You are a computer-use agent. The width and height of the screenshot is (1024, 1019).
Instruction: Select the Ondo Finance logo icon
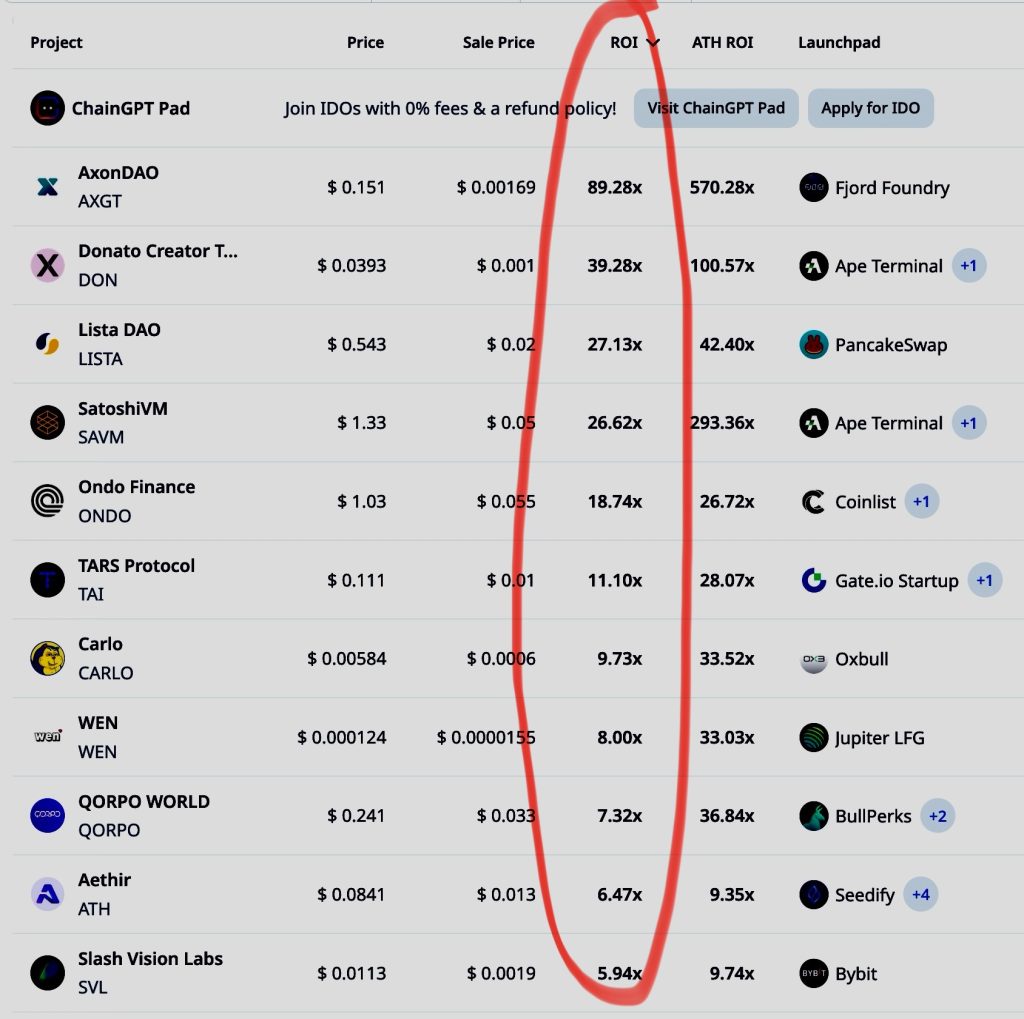(47, 501)
